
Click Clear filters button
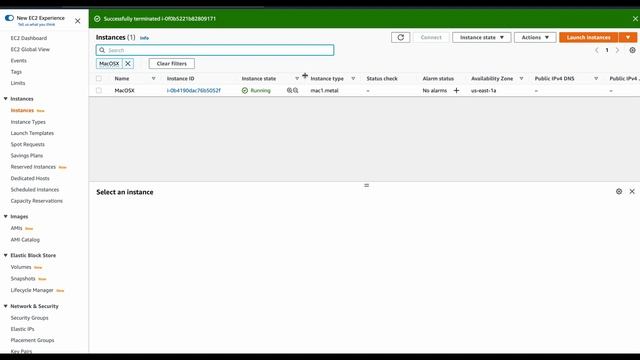pyautogui.click(x=171, y=64)
